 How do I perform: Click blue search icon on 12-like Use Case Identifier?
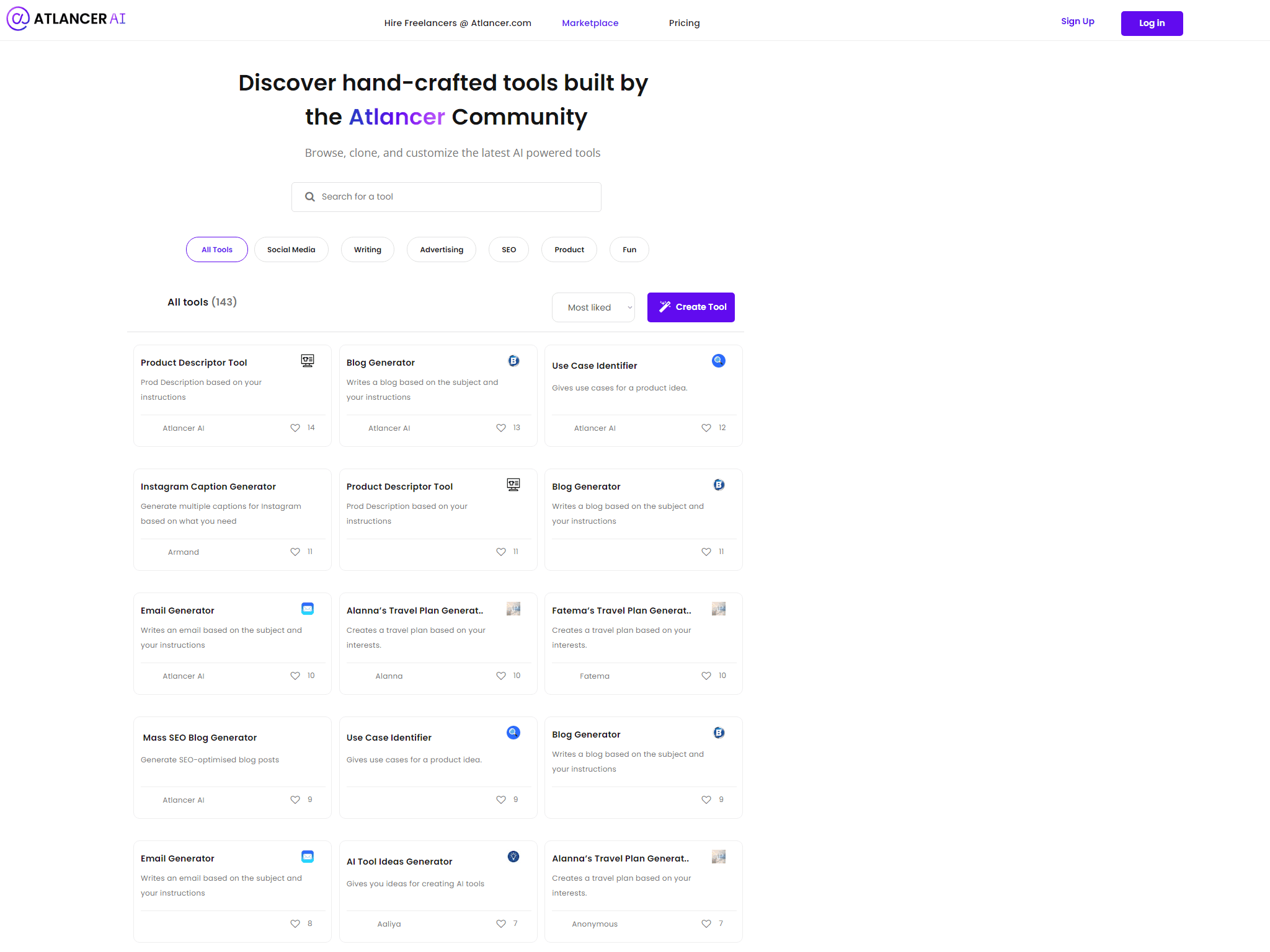click(719, 361)
